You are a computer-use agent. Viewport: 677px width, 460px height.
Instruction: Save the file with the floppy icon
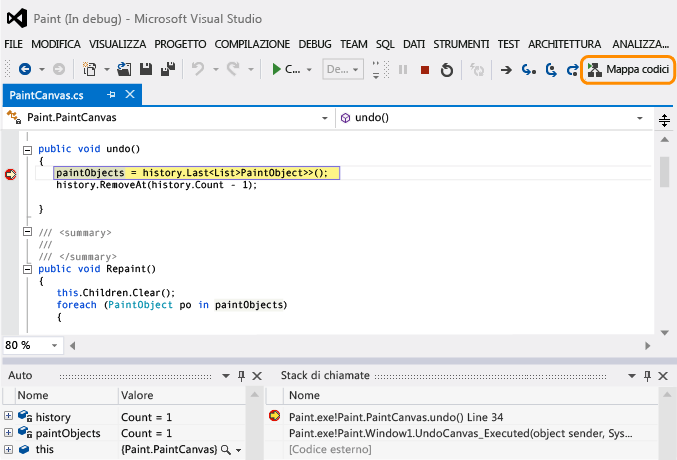(146, 69)
